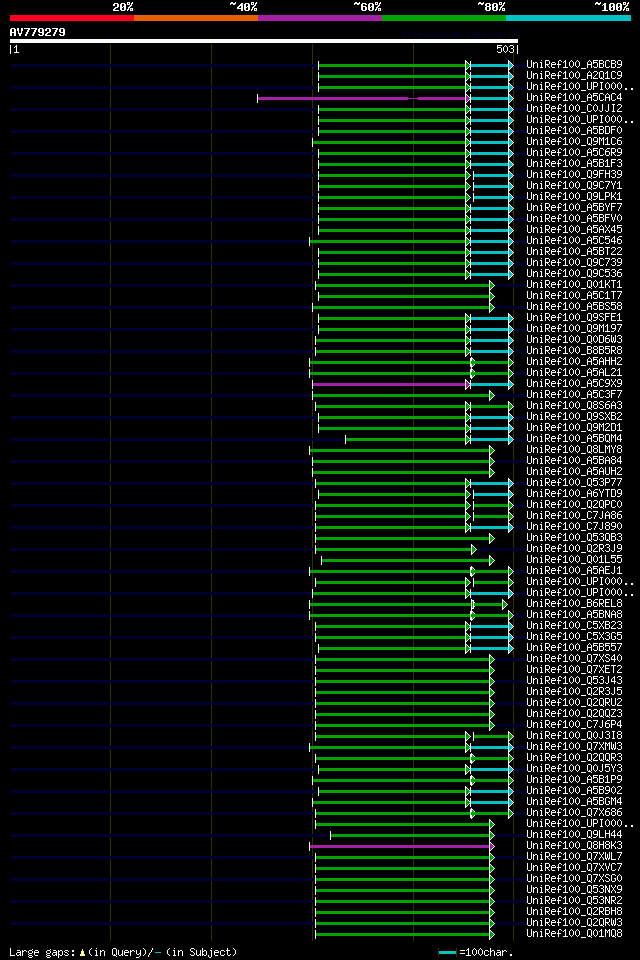Choose the UniRef100_A5C546 label
This screenshot has height=960, width=640.
(574, 241)
